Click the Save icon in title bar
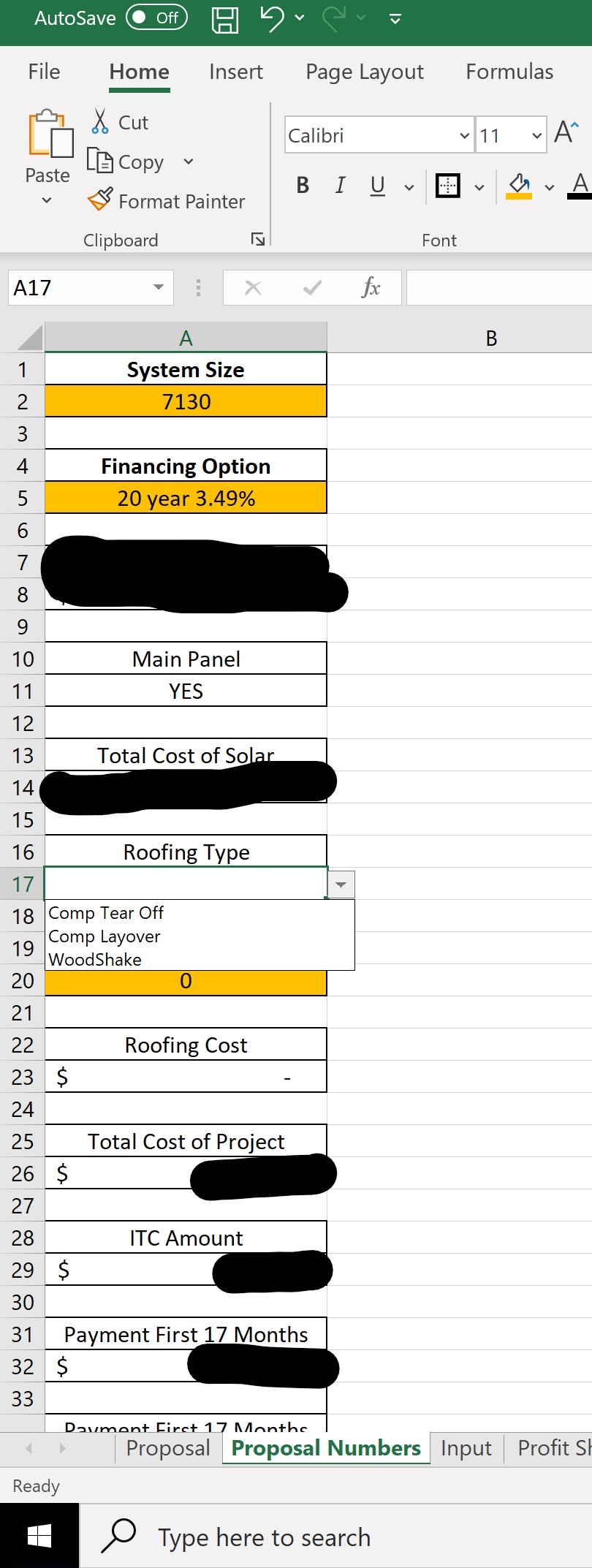The height and width of the screenshot is (1568, 592). pos(225,20)
